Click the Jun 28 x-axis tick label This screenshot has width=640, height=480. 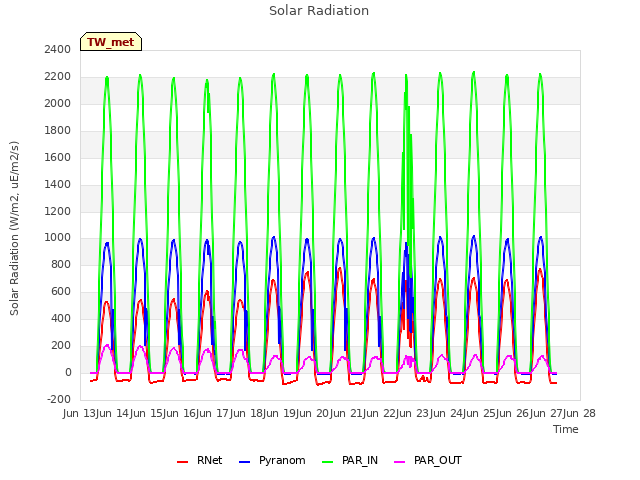pos(581,413)
